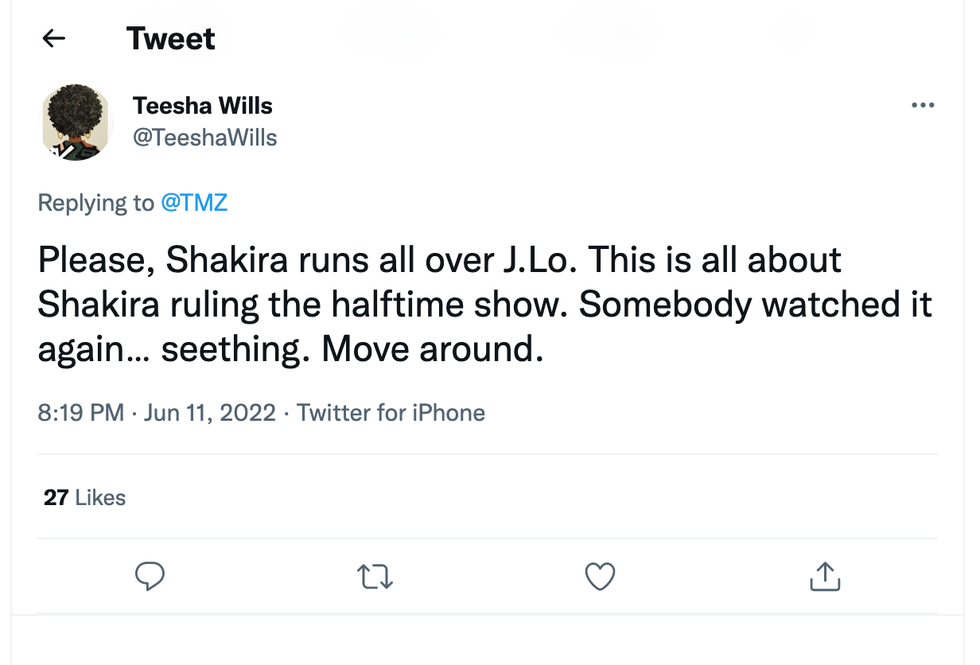Open tweet options with the three-dot icon

point(923,104)
